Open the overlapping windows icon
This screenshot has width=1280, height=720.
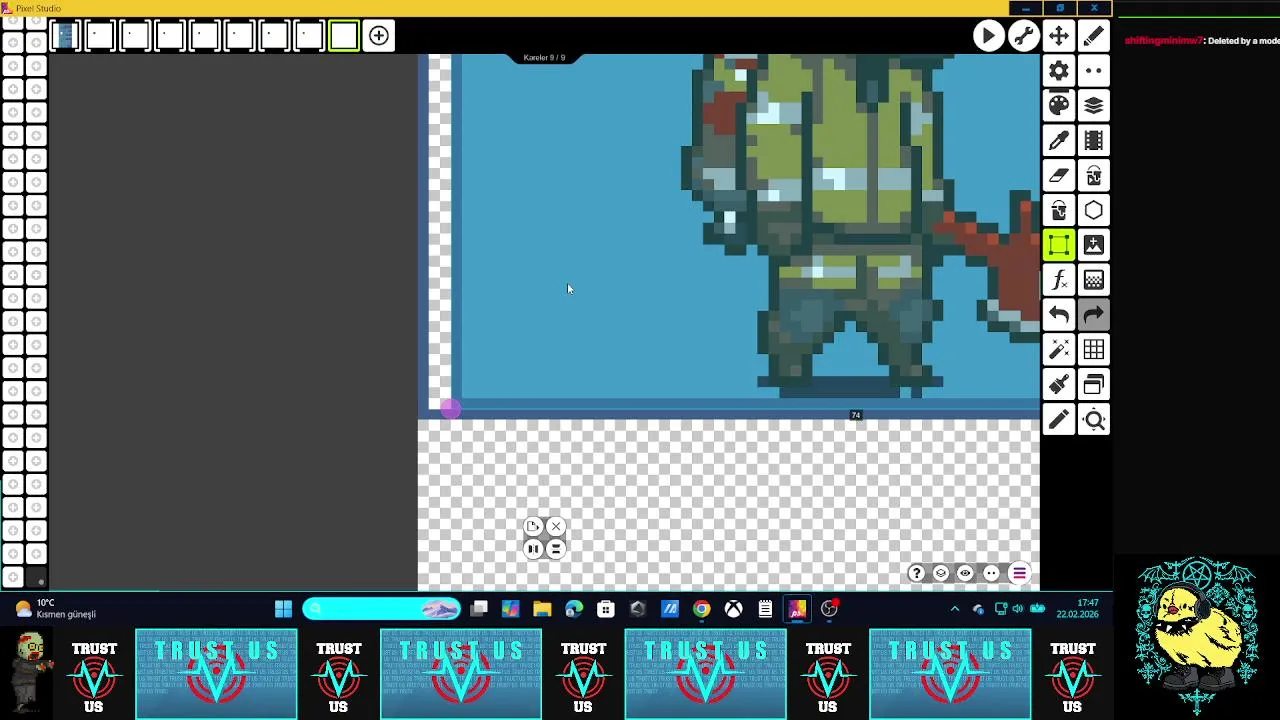1093,385
